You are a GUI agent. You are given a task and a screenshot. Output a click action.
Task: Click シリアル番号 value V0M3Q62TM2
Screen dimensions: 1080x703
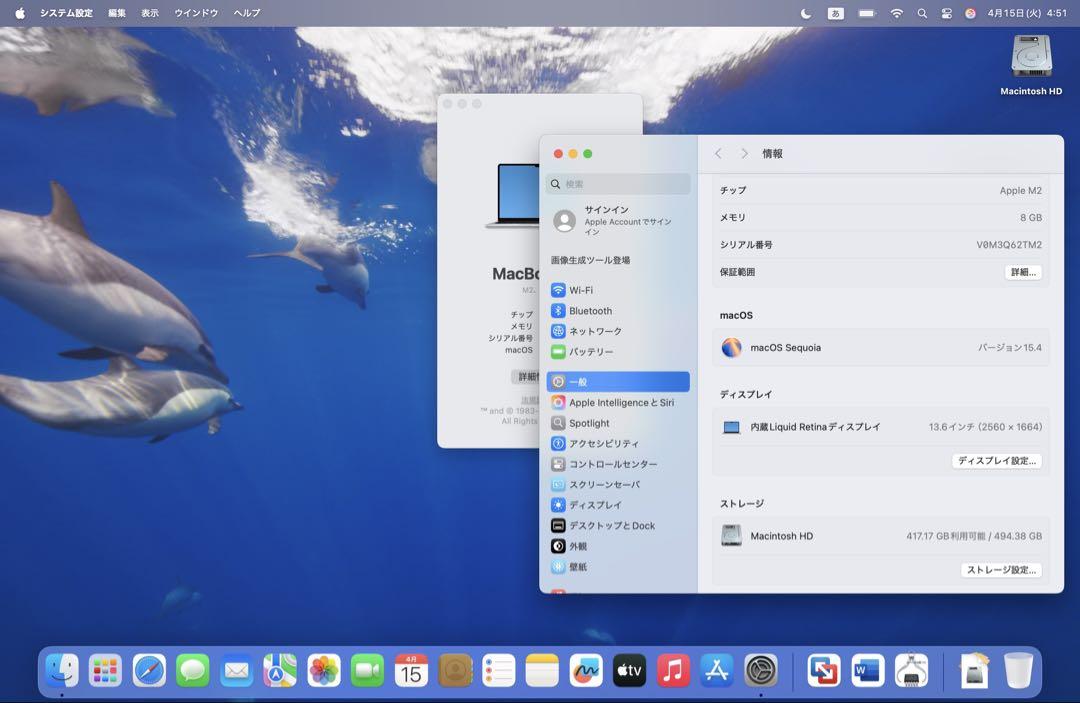(x=1008, y=244)
